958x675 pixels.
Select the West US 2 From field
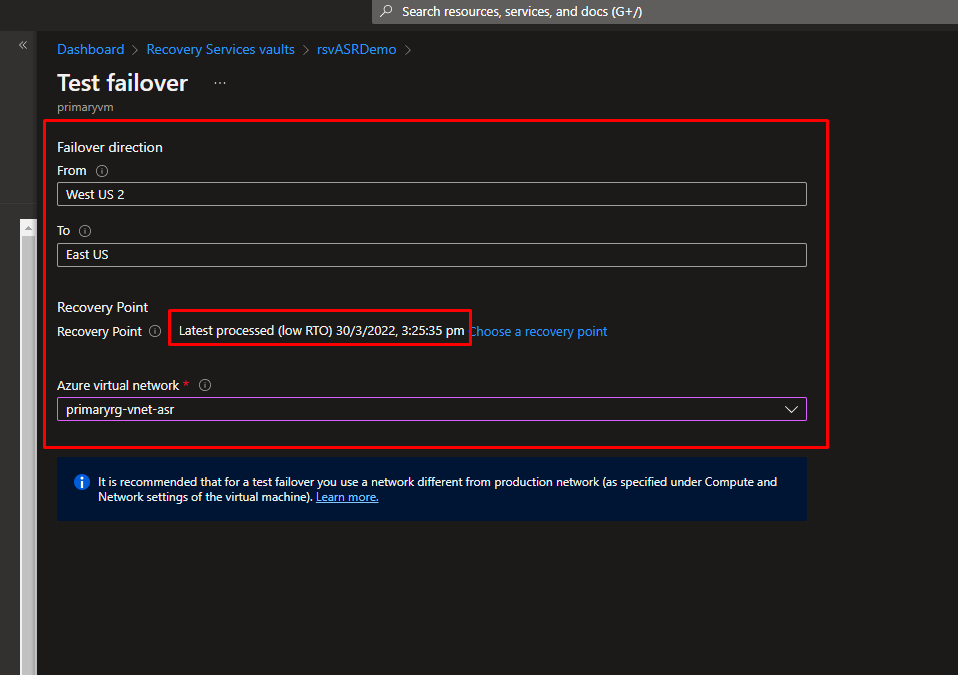[431, 194]
